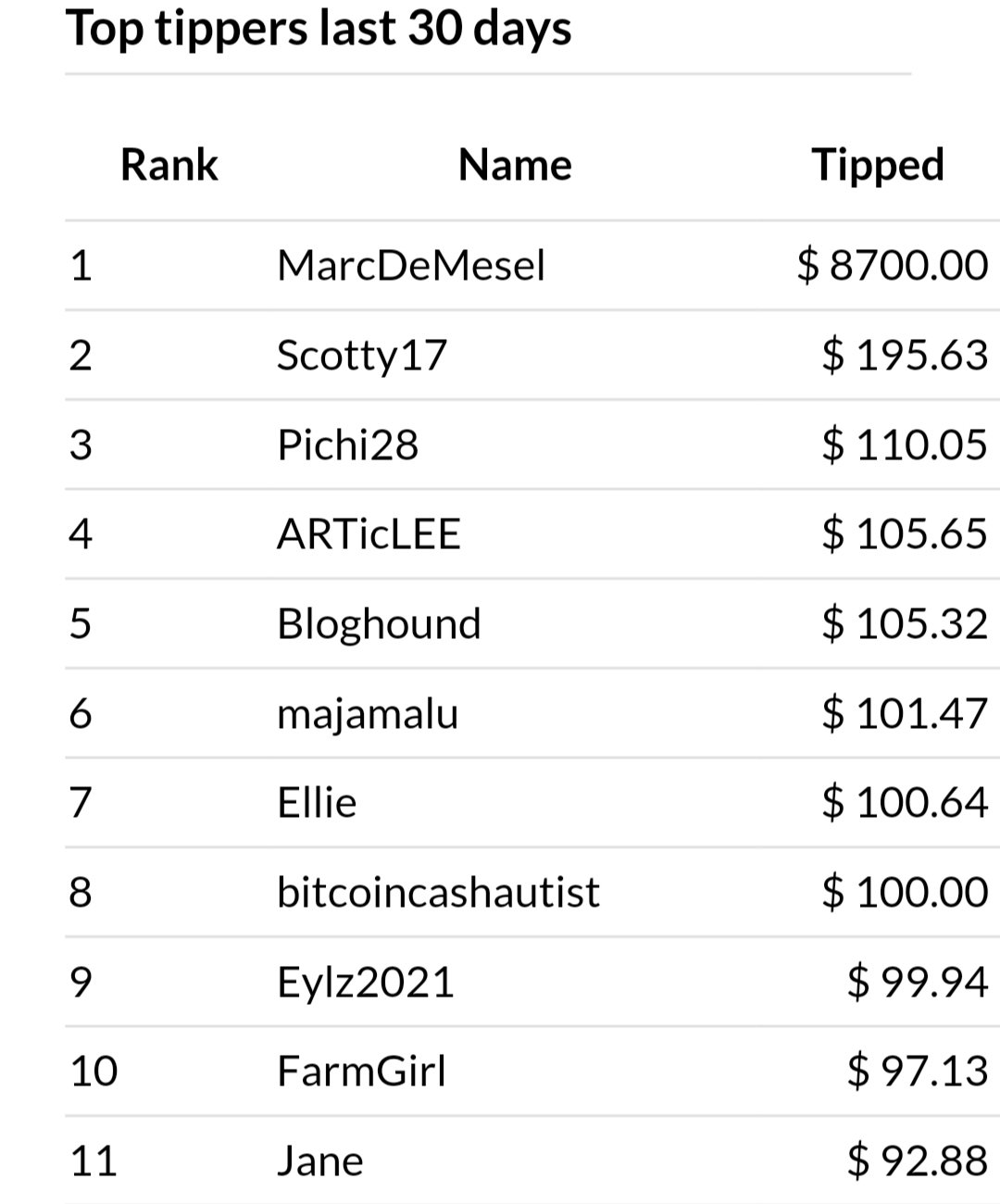Image resolution: width=1000 pixels, height=1204 pixels.
Task: Open MarcDeMesel's profile link
Action: [411, 266]
